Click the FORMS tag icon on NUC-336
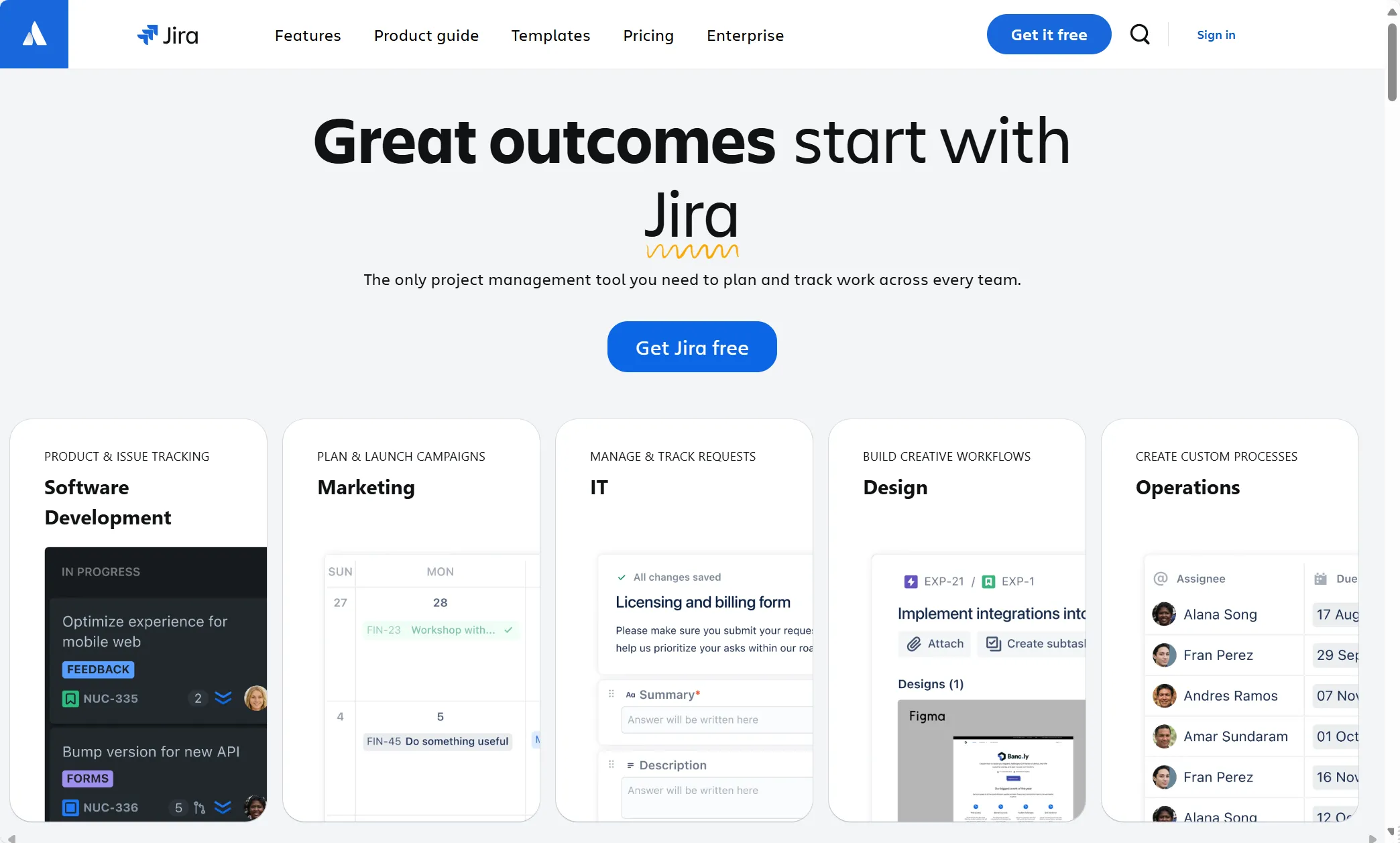This screenshot has height=843, width=1400. pyautogui.click(x=87, y=778)
